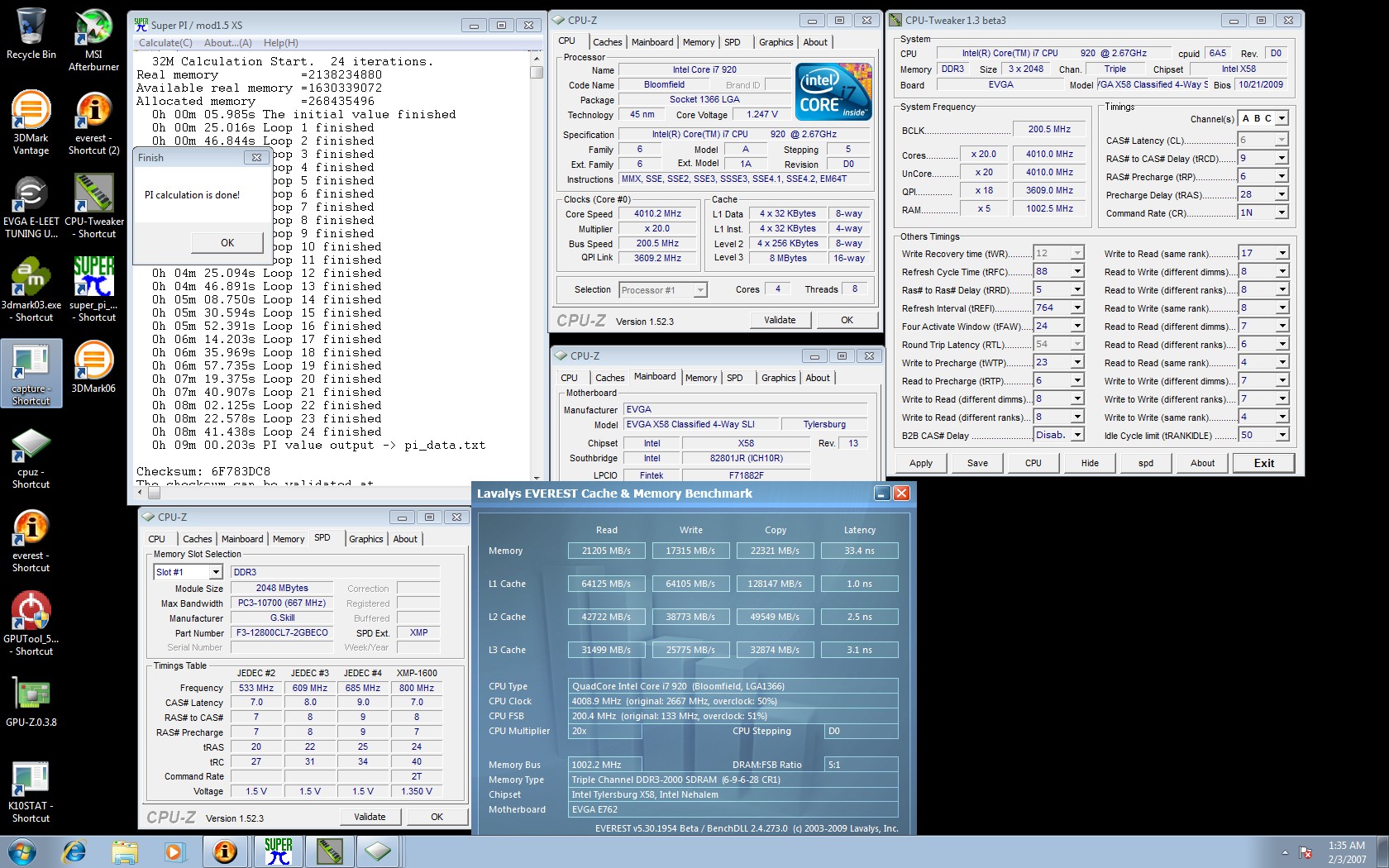Click the Exit button in CPU-Tweaker
1389x868 pixels.
pyautogui.click(x=1264, y=463)
